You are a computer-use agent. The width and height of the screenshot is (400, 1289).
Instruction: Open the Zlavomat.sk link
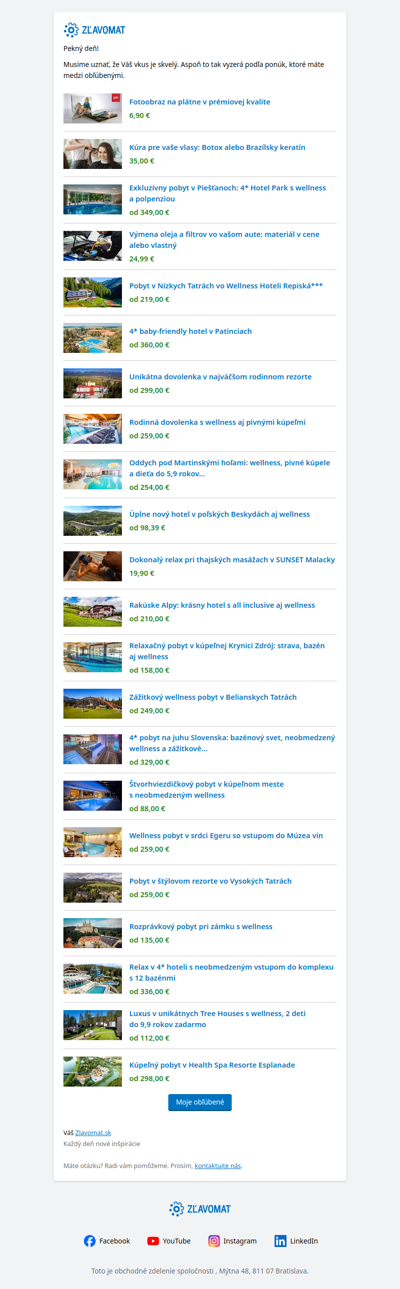pos(93,1133)
